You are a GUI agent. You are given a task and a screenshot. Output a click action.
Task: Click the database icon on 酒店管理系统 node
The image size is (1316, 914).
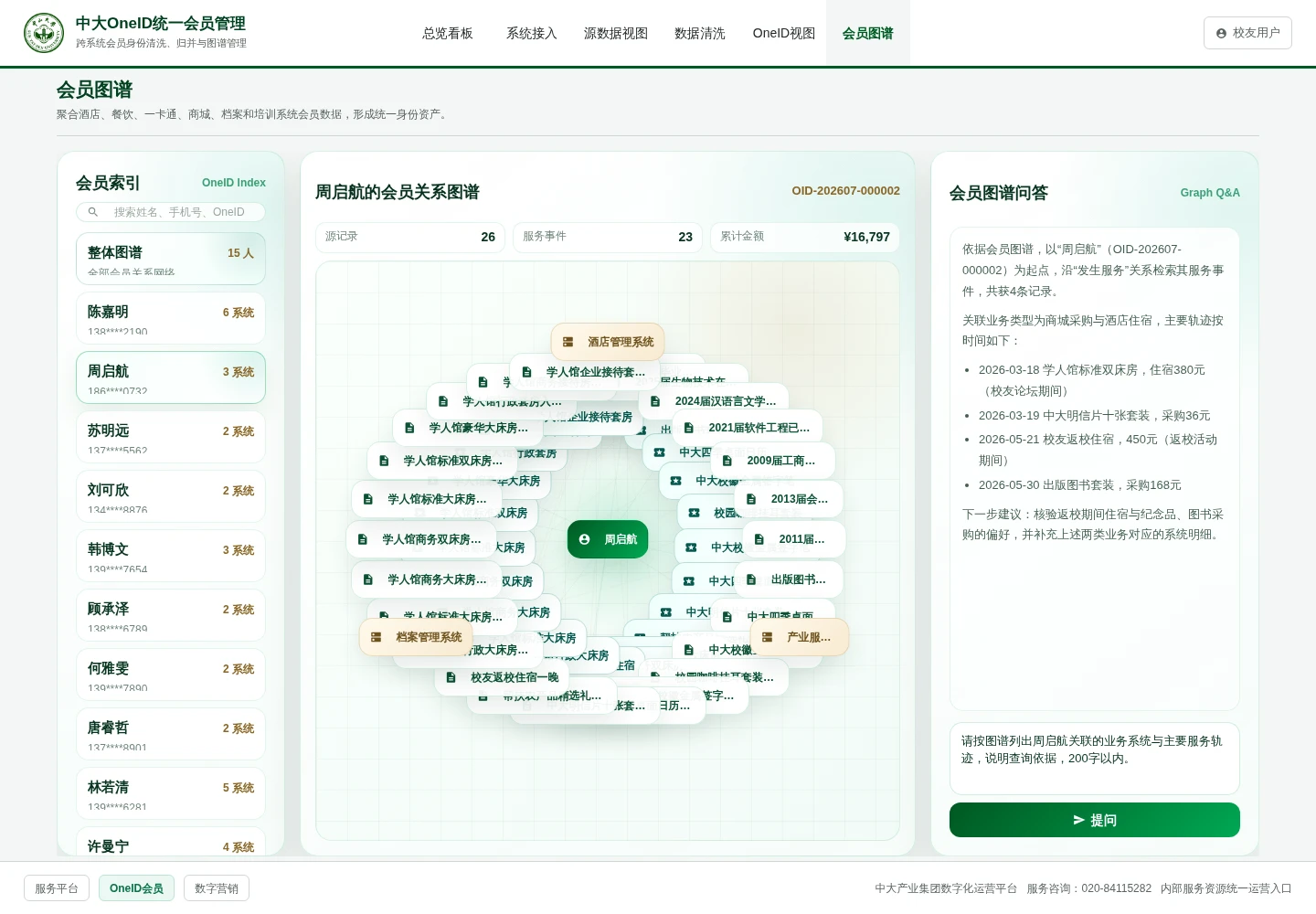coord(568,342)
